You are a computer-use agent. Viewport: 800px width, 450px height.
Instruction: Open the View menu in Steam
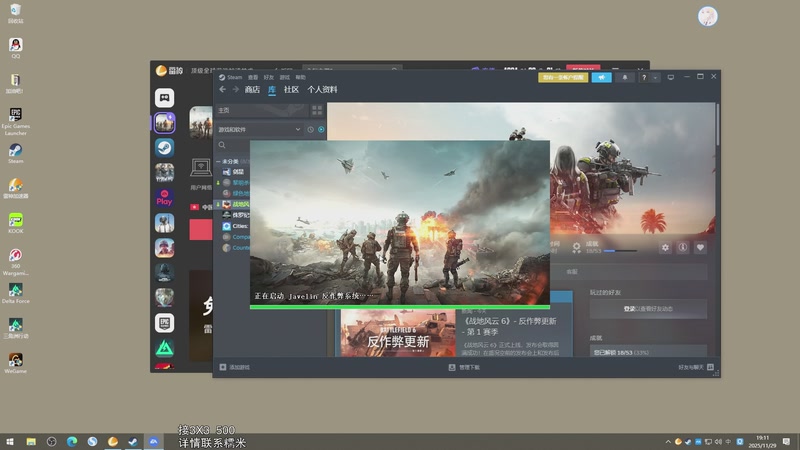pyautogui.click(x=253, y=78)
